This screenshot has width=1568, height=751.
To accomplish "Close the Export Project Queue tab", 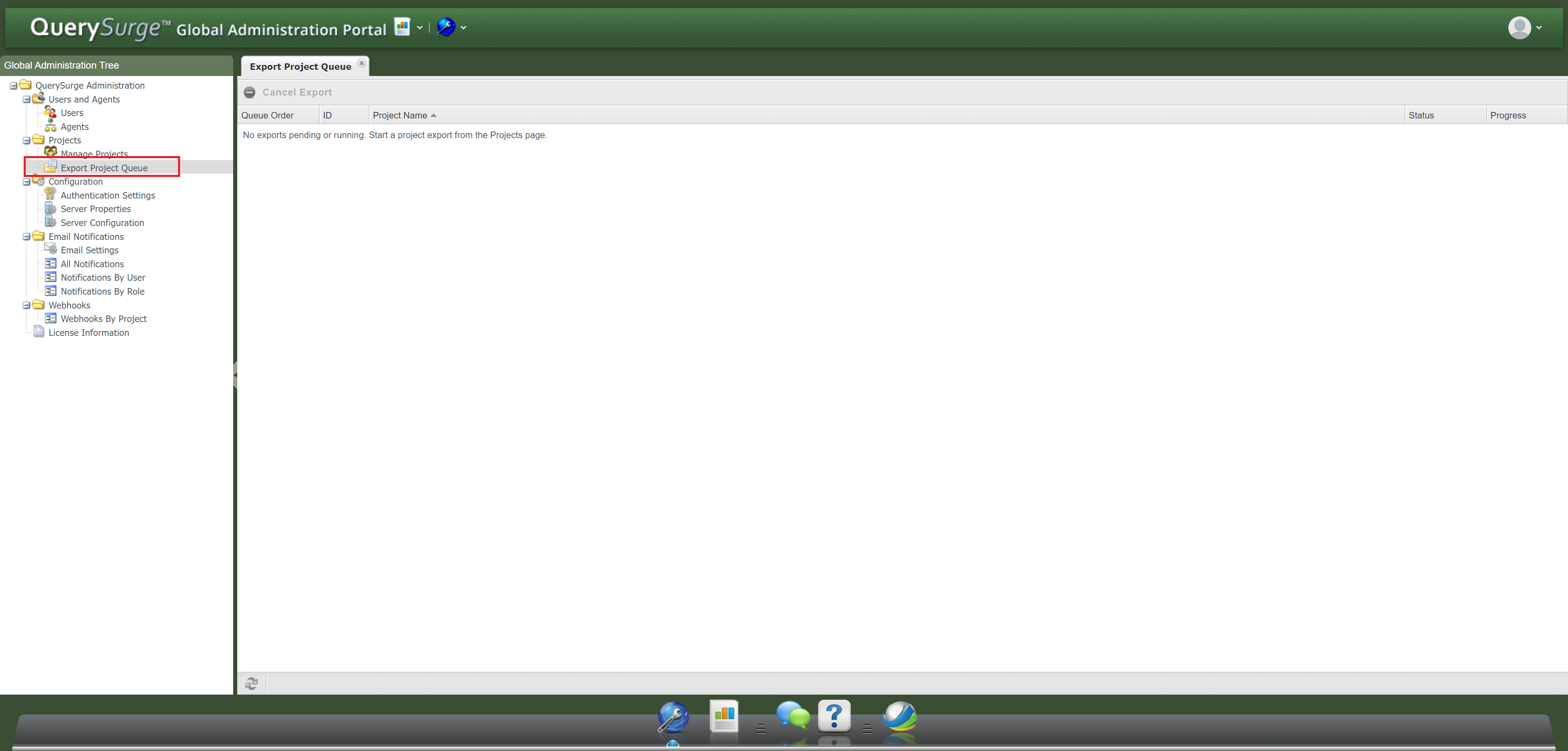I will point(361,63).
